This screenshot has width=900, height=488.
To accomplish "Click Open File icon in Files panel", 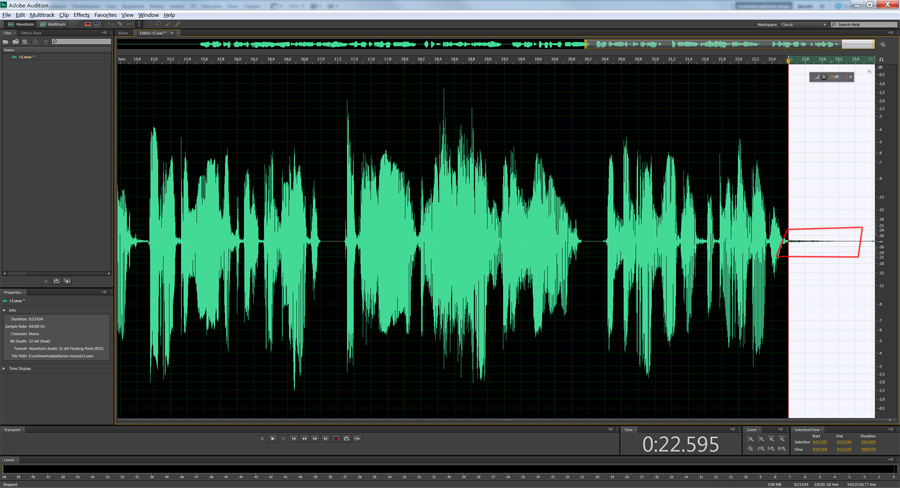I will [6, 42].
